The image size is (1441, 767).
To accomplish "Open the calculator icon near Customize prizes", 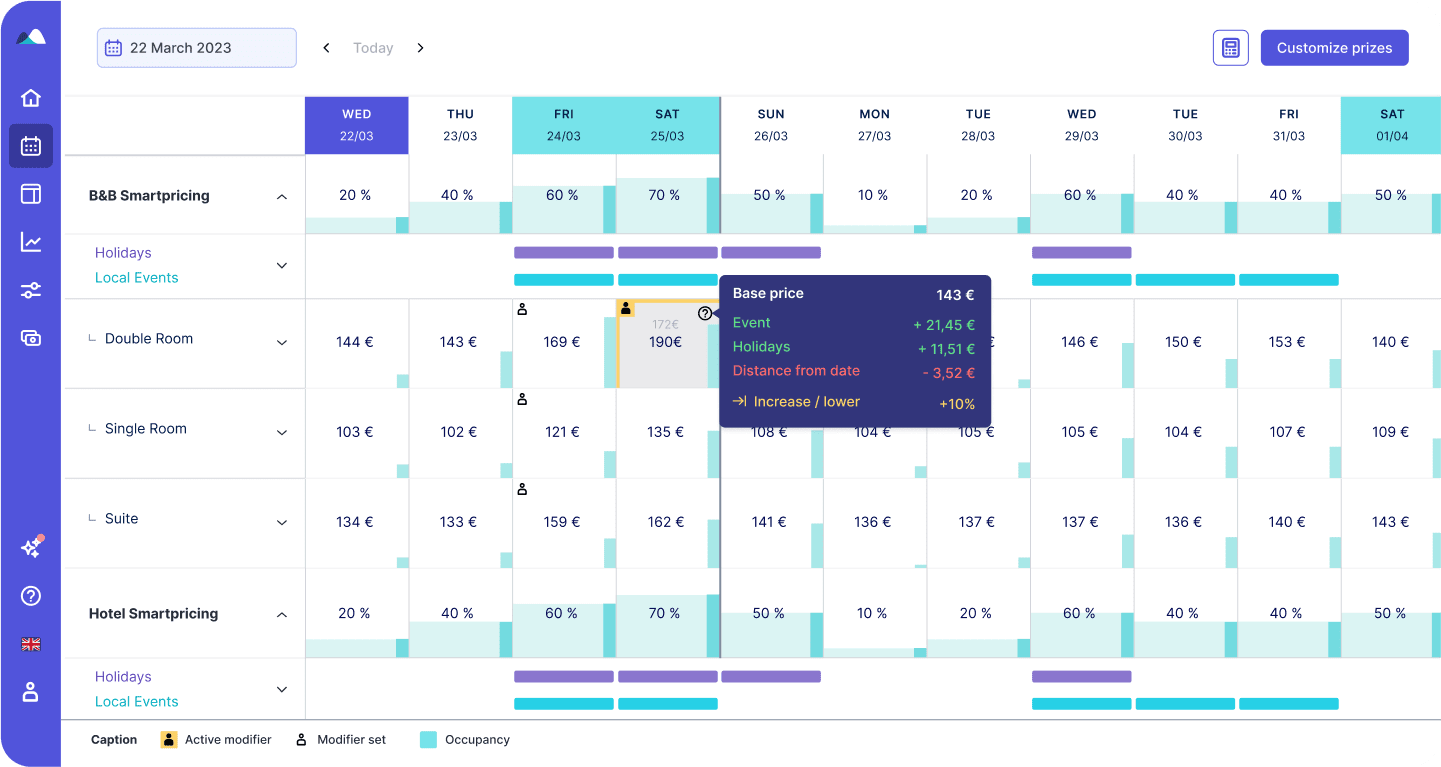I will pos(1230,47).
